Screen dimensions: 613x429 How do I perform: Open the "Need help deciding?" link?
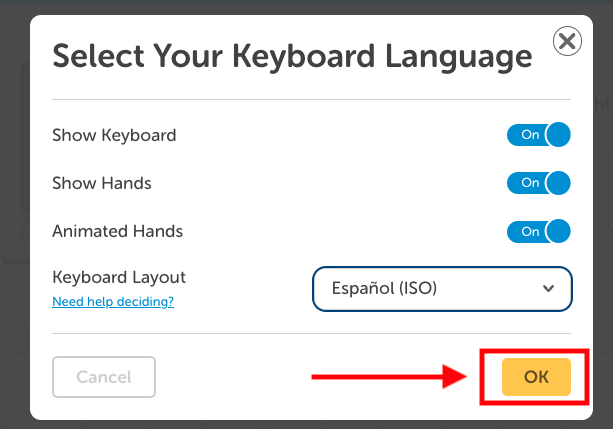pos(113,301)
